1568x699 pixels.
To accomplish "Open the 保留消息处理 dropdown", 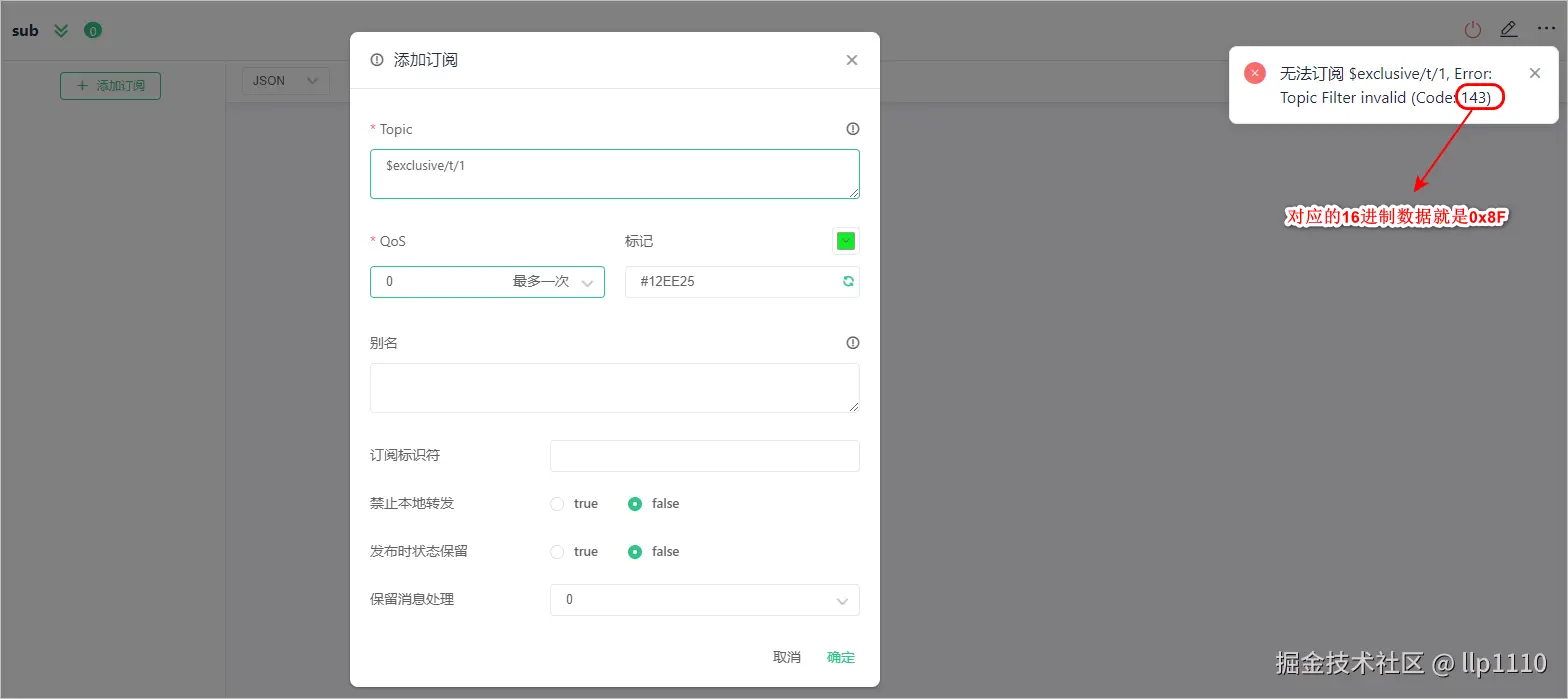I will tap(705, 600).
